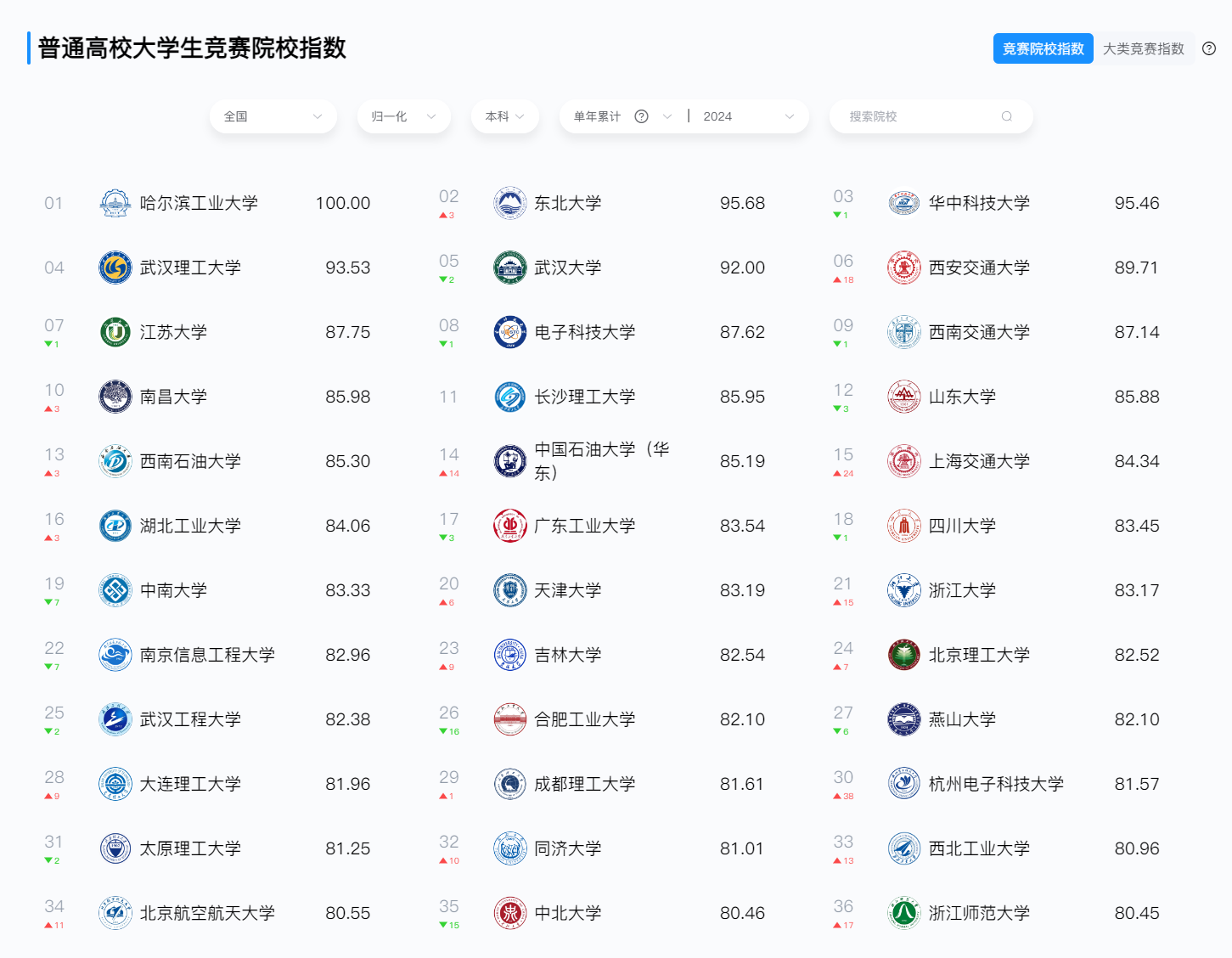1232x958 pixels.
Task: Click the Harbin Institute of Technology logo
Action: pos(115,203)
